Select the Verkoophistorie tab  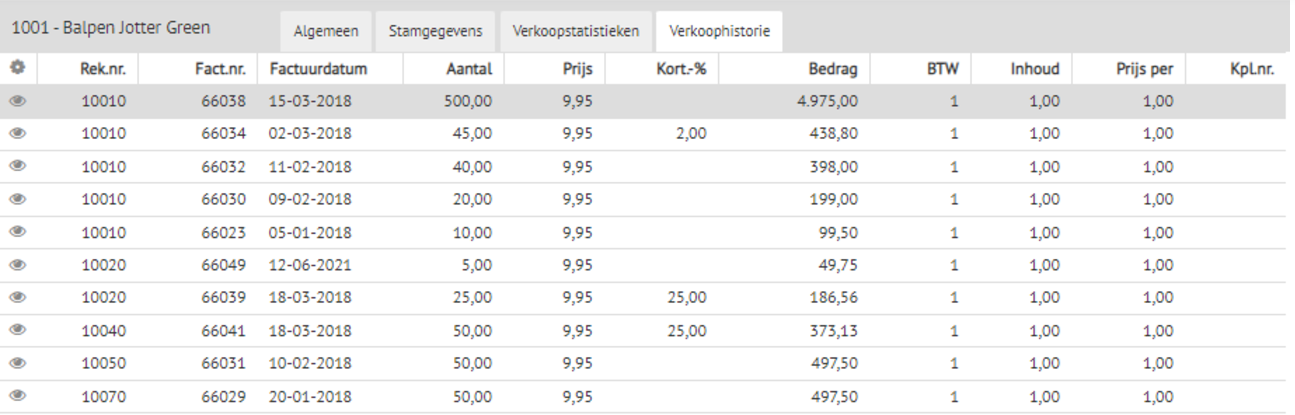[x=719, y=31]
